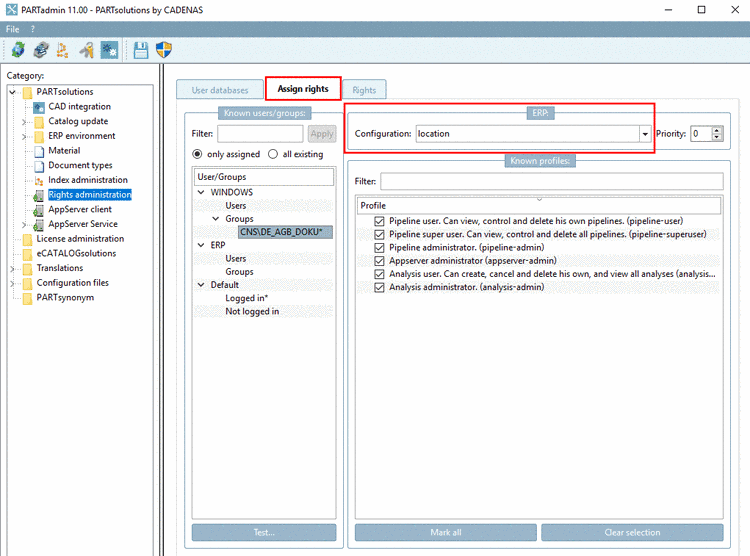The width and height of the screenshot is (750, 556).
Task: Click the Document types page icon
Action: pos(39,166)
